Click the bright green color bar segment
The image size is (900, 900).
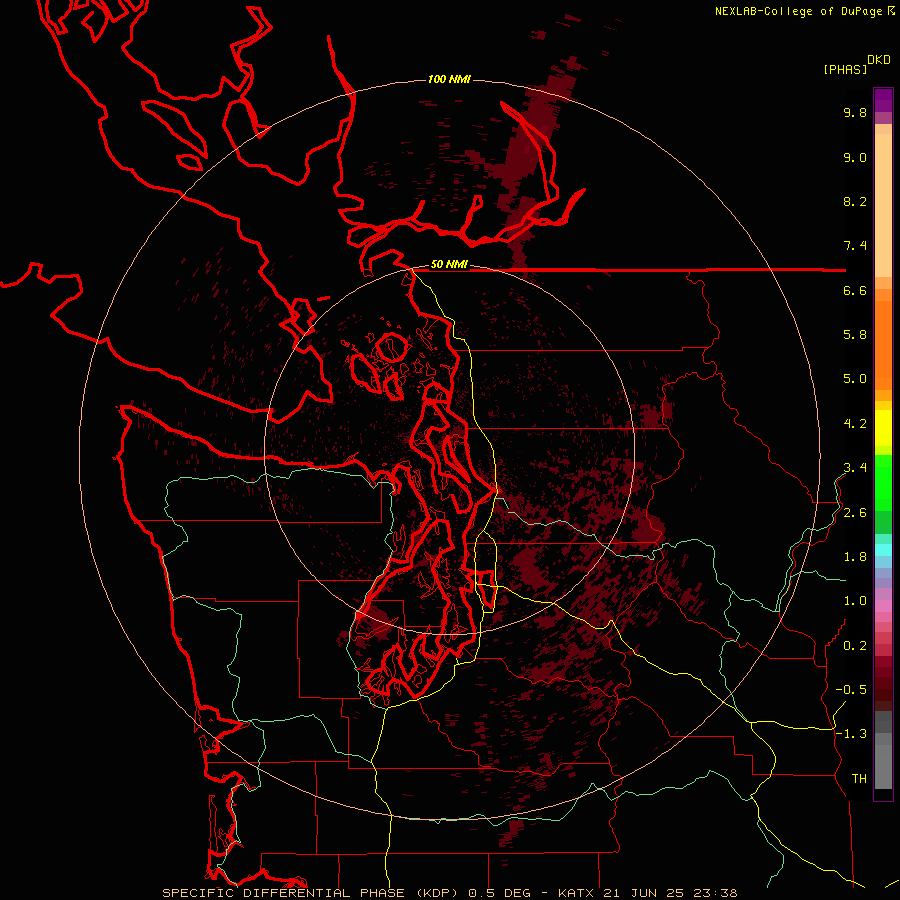[883, 482]
